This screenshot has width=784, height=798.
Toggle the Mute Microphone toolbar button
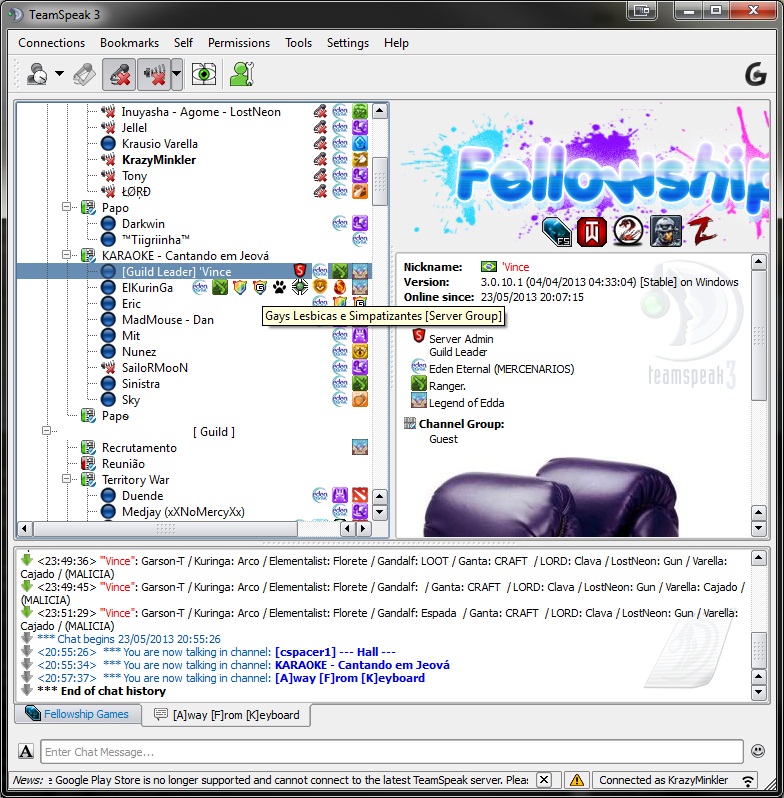[x=119, y=74]
